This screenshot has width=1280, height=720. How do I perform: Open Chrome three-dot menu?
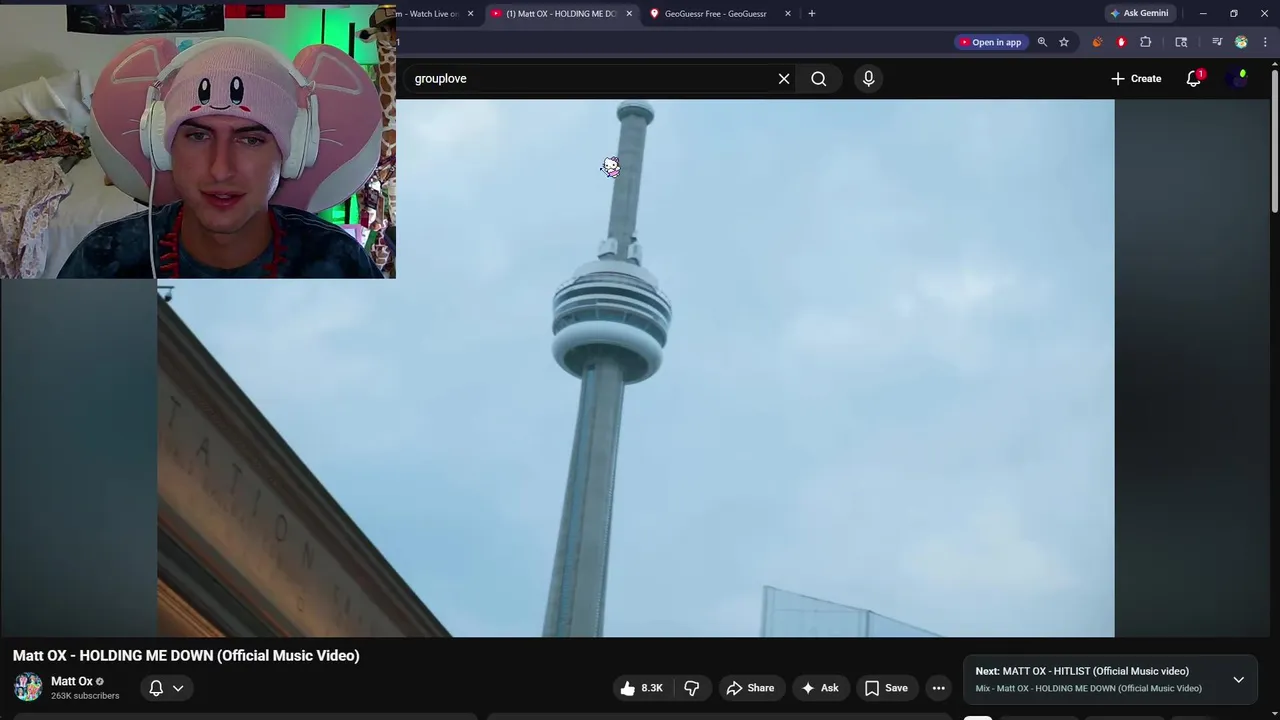click(1266, 42)
